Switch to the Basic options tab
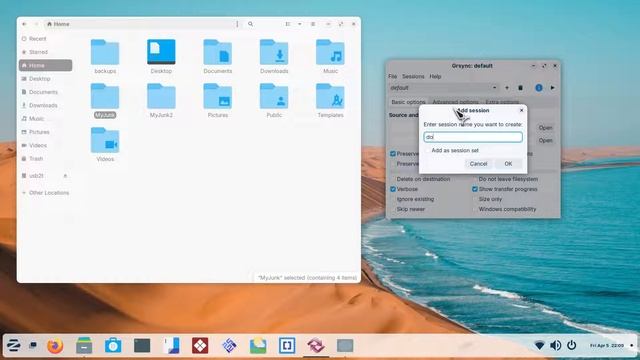Screen dimensions: 640x360 [x=408, y=102]
